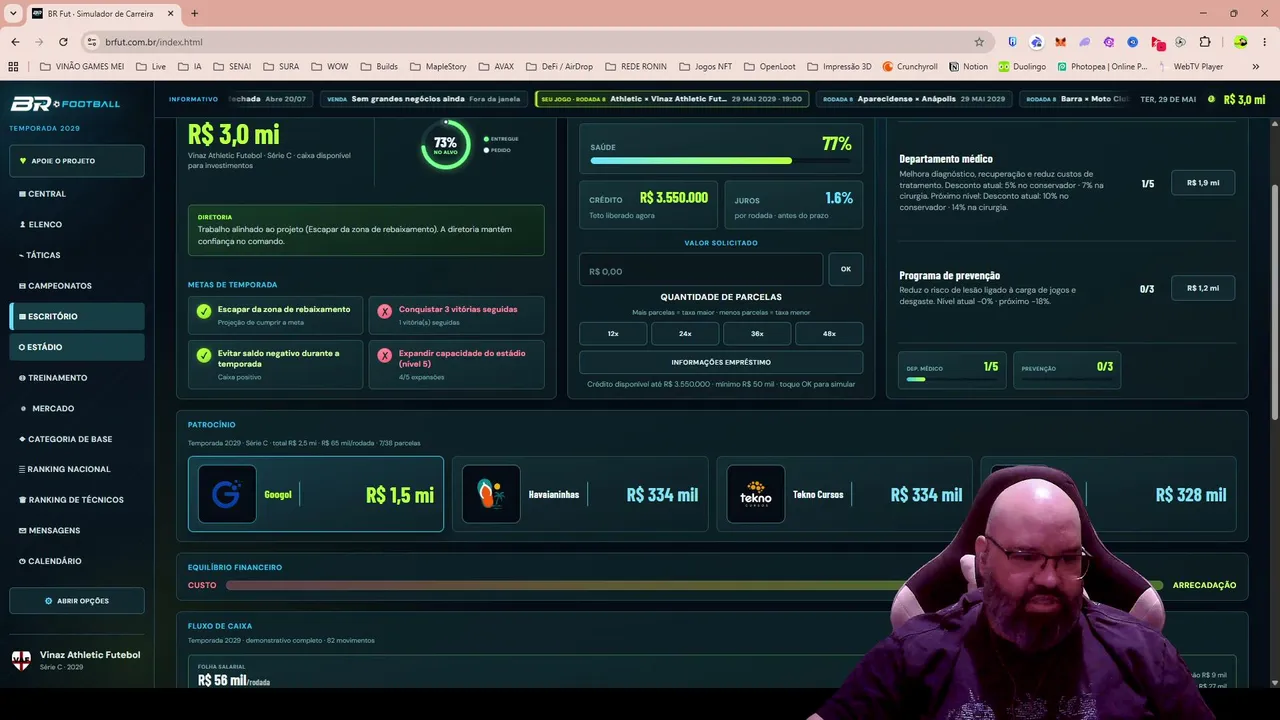Click the Apoie o Projeto button
The image size is (1280, 720).
[x=77, y=161]
